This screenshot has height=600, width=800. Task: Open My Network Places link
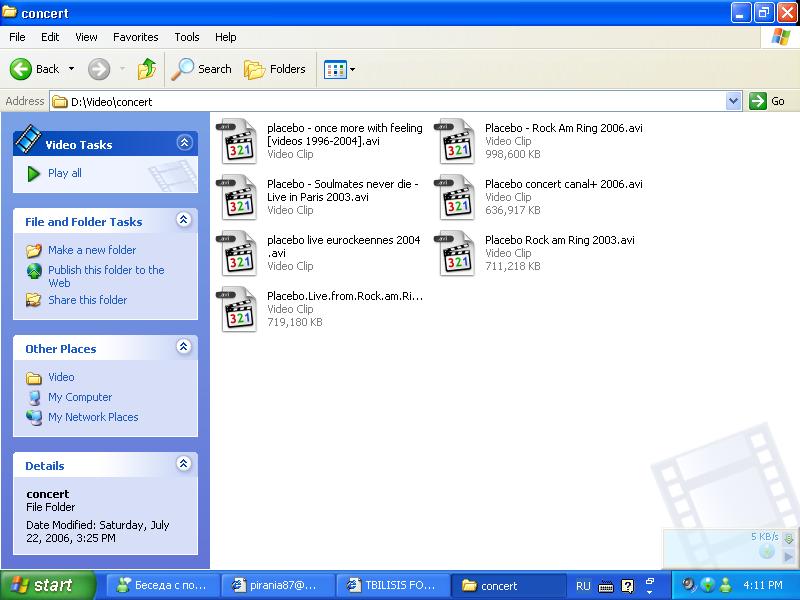93,417
